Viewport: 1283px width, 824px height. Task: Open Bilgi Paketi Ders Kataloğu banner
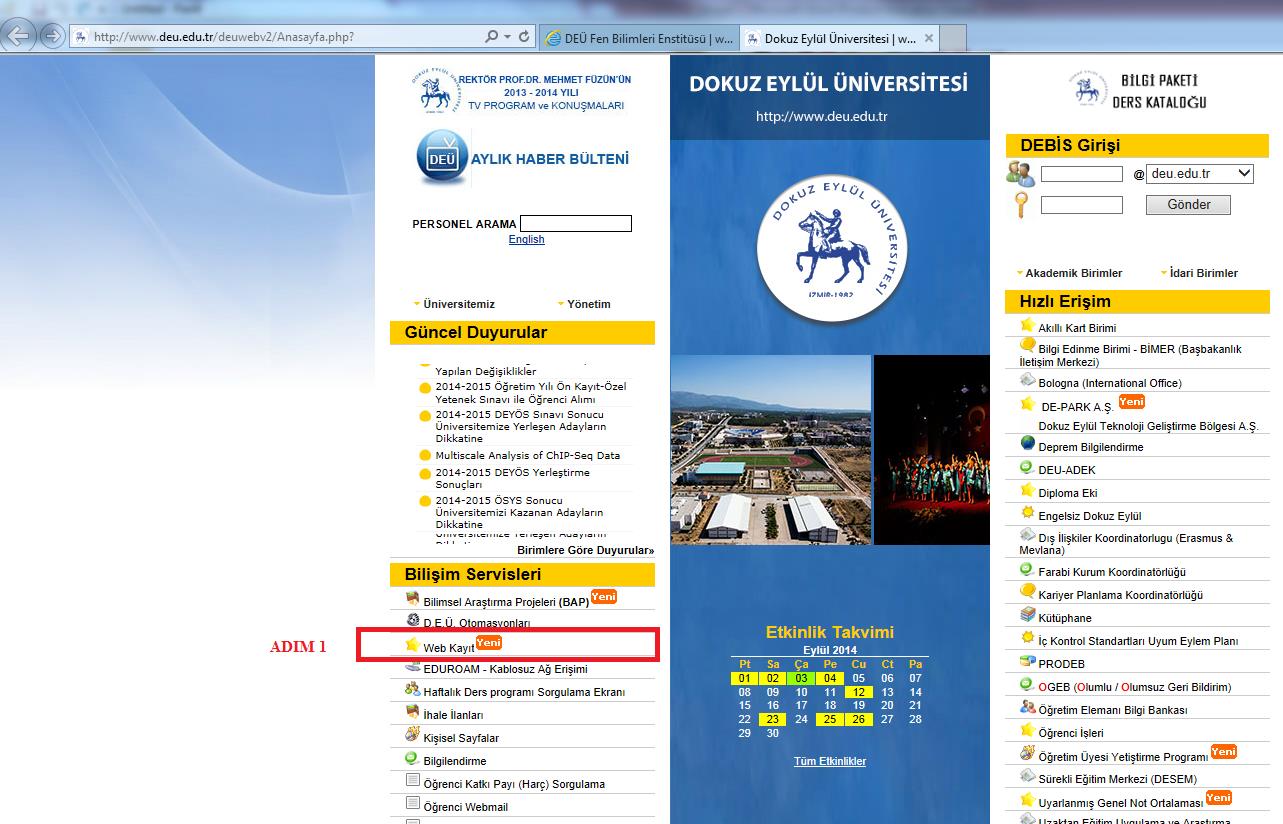[1137, 91]
